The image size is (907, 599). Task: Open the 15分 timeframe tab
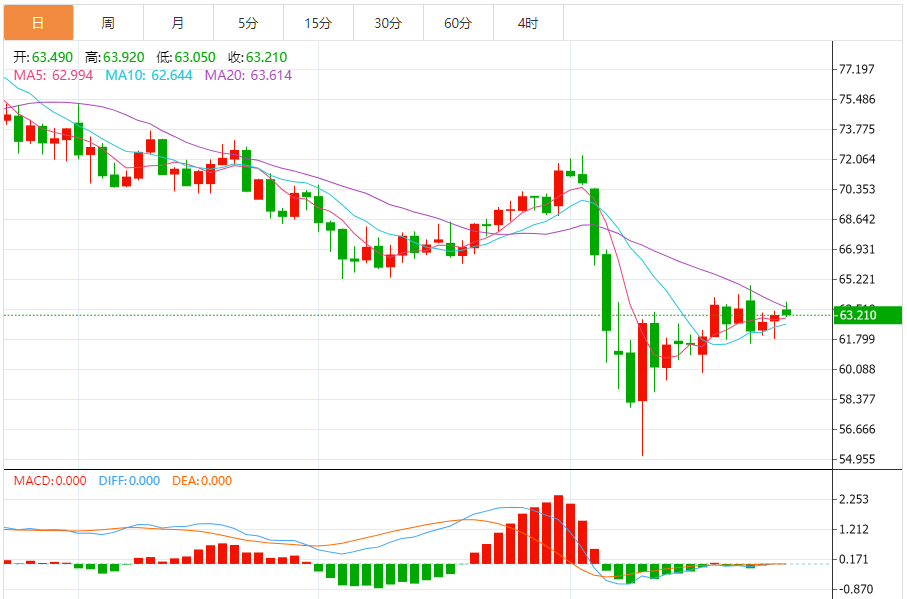[x=318, y=23]
